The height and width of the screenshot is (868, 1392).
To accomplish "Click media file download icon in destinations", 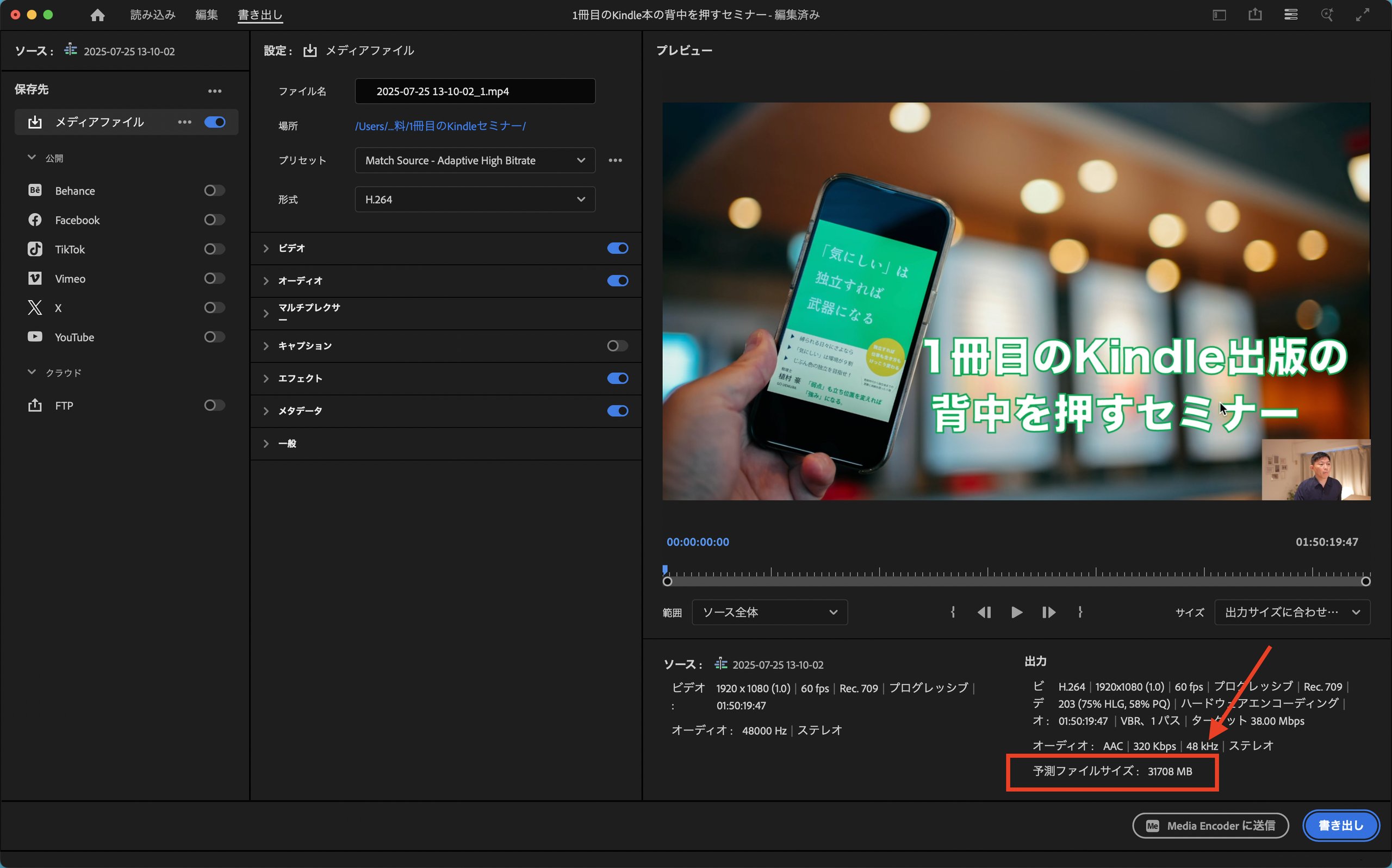I will (x=35, y=122).
